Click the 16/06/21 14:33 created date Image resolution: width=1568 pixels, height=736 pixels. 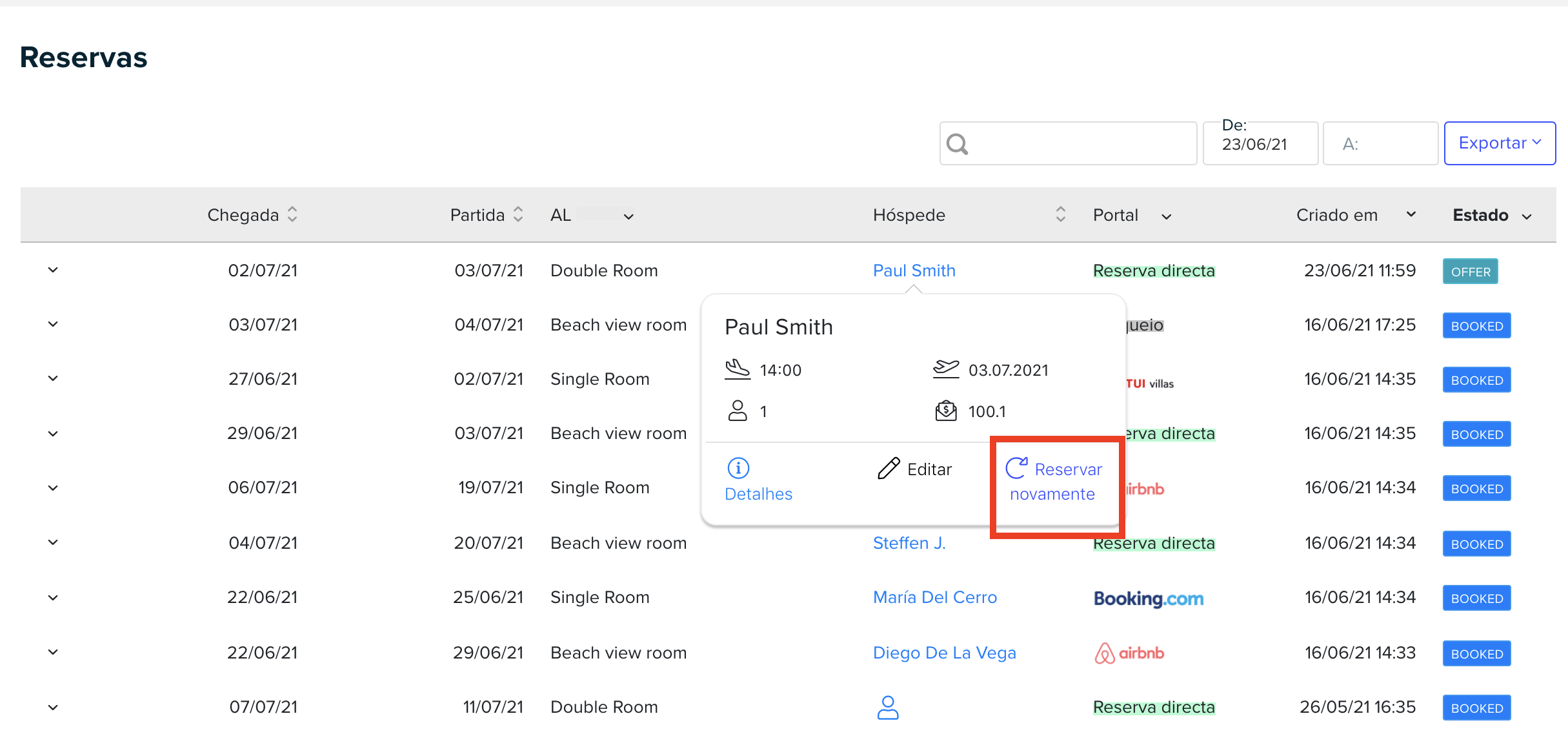point(1360,653)
